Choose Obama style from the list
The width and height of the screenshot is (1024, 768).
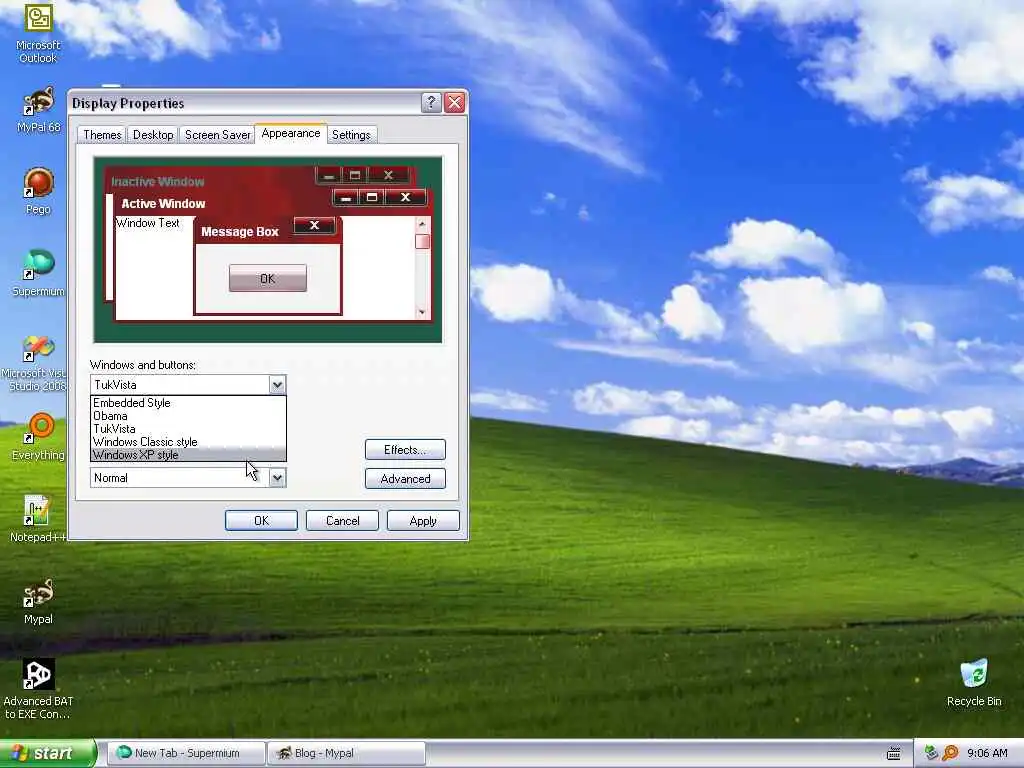point(188,416)
